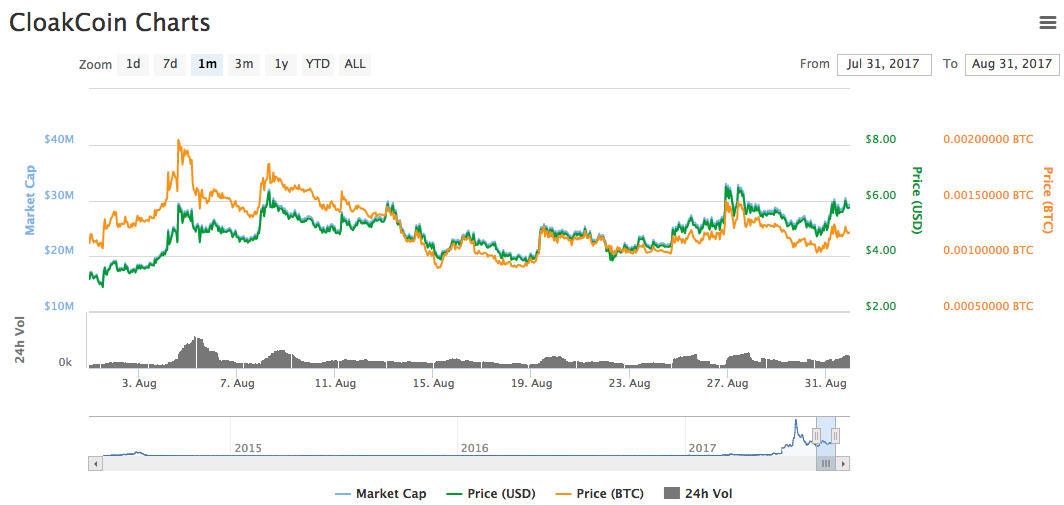Toggle Price (BTC) series in legend
This screenshot has height=505, width=1064.
coord(599,493)
